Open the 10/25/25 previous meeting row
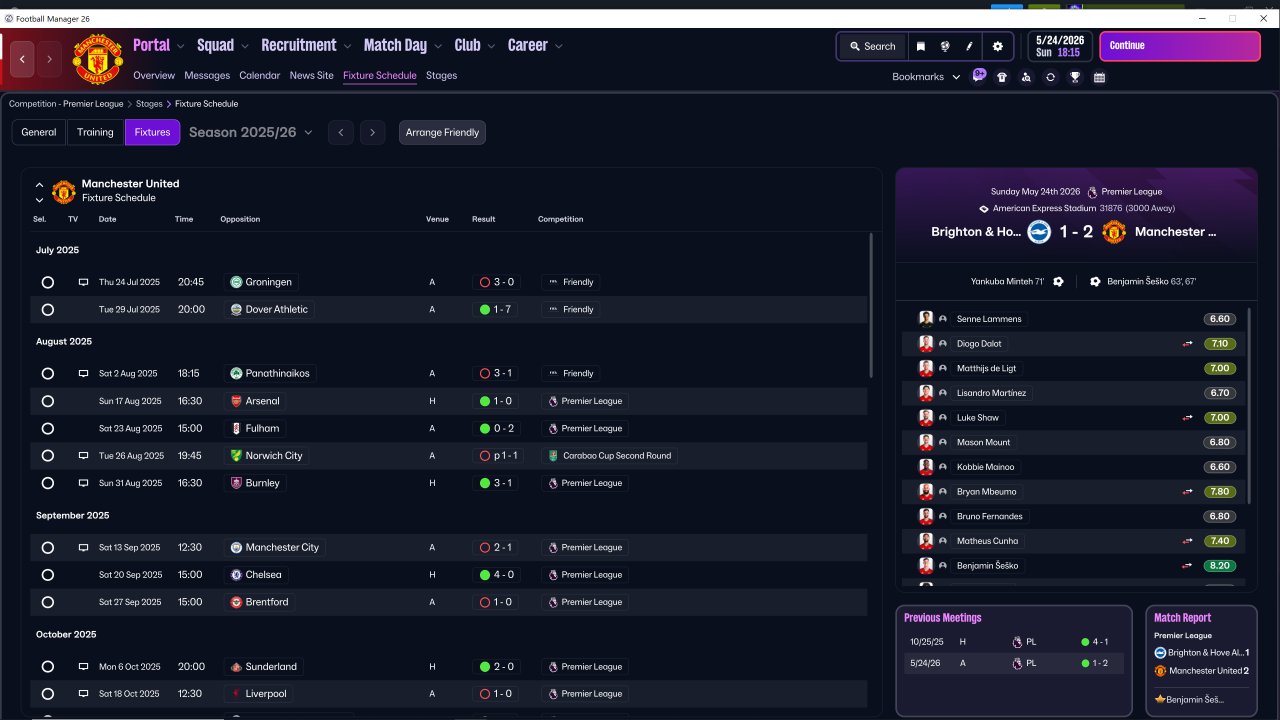 (x=1014, y=642)
